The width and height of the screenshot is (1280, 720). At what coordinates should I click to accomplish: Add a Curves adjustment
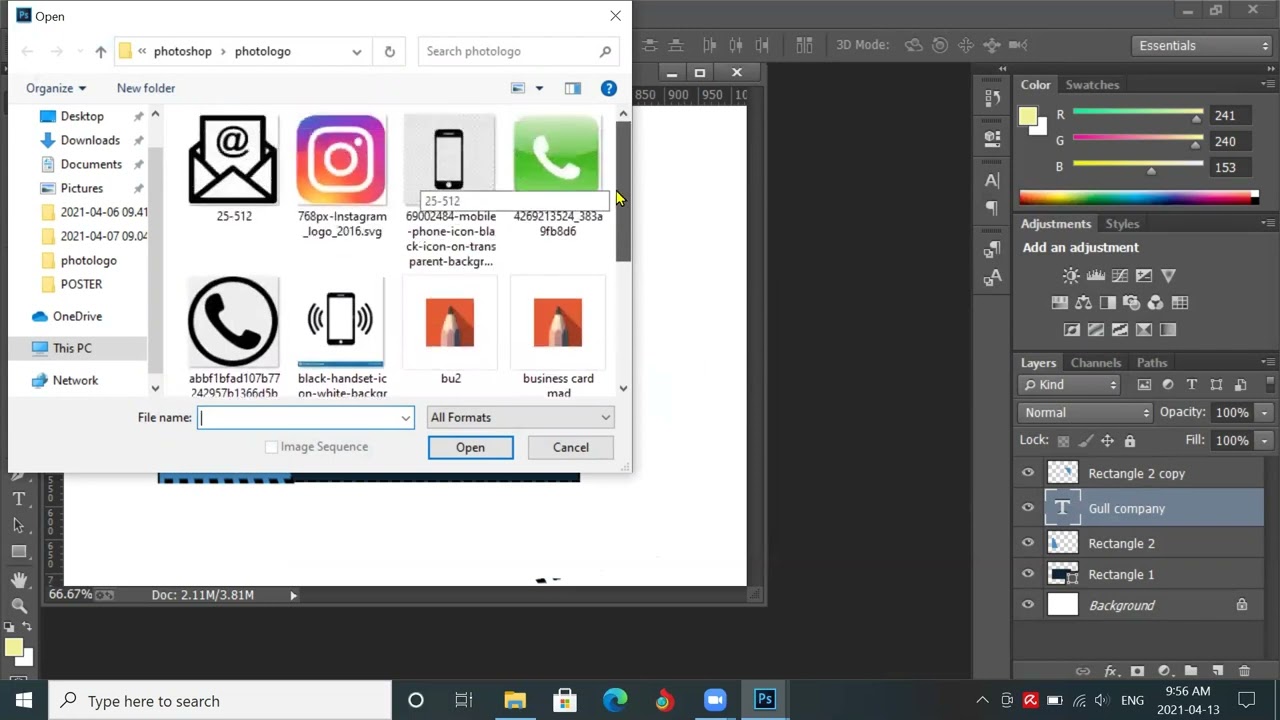coord(1120,276)
